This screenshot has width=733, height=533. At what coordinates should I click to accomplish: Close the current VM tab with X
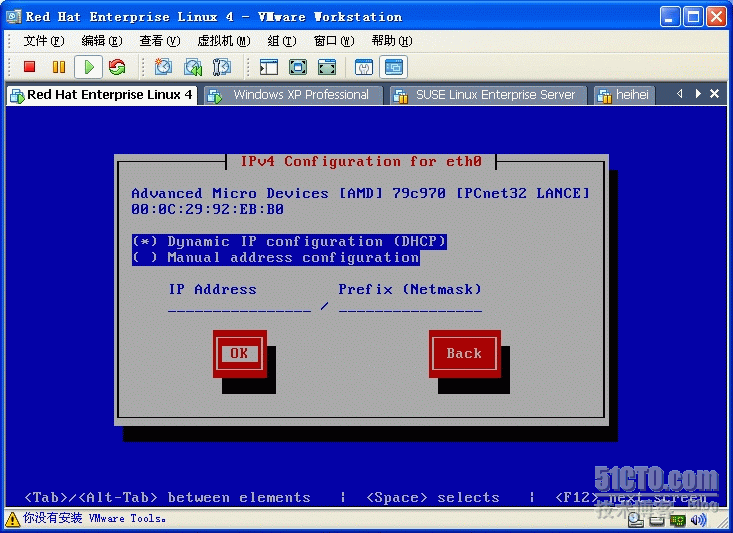click(714, 94)
